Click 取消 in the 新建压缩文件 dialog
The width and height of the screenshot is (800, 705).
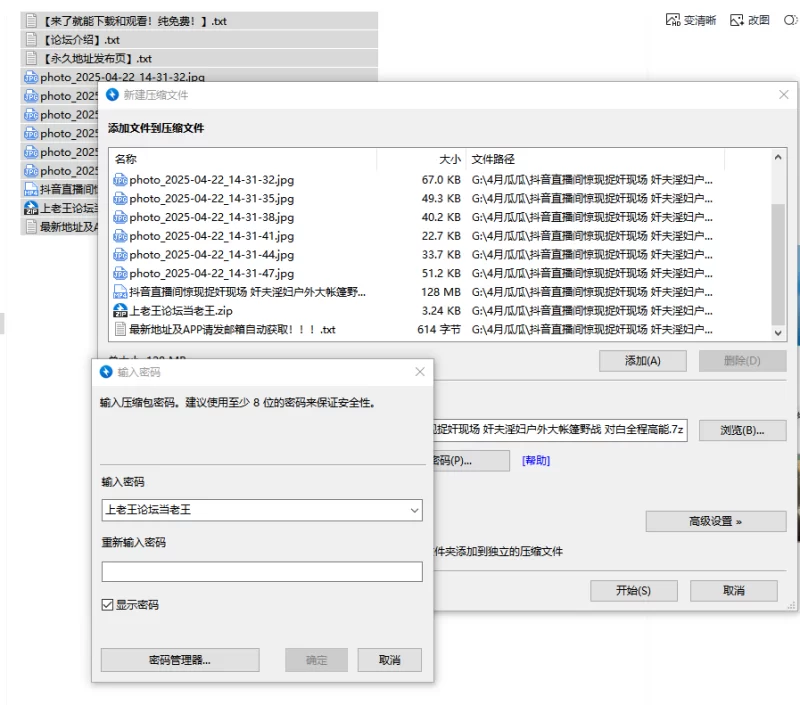point(734,591)
